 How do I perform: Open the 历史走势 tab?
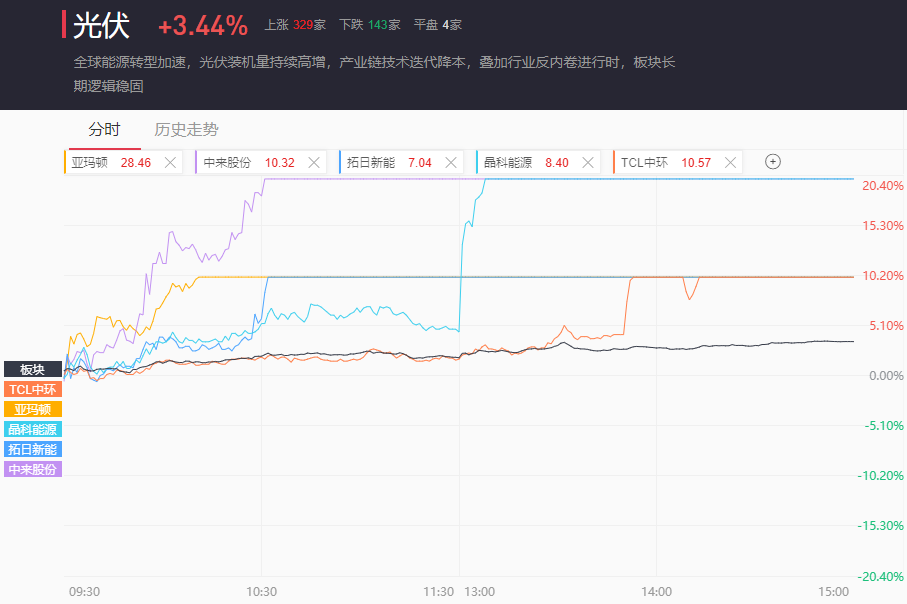(x=186, y=129)
